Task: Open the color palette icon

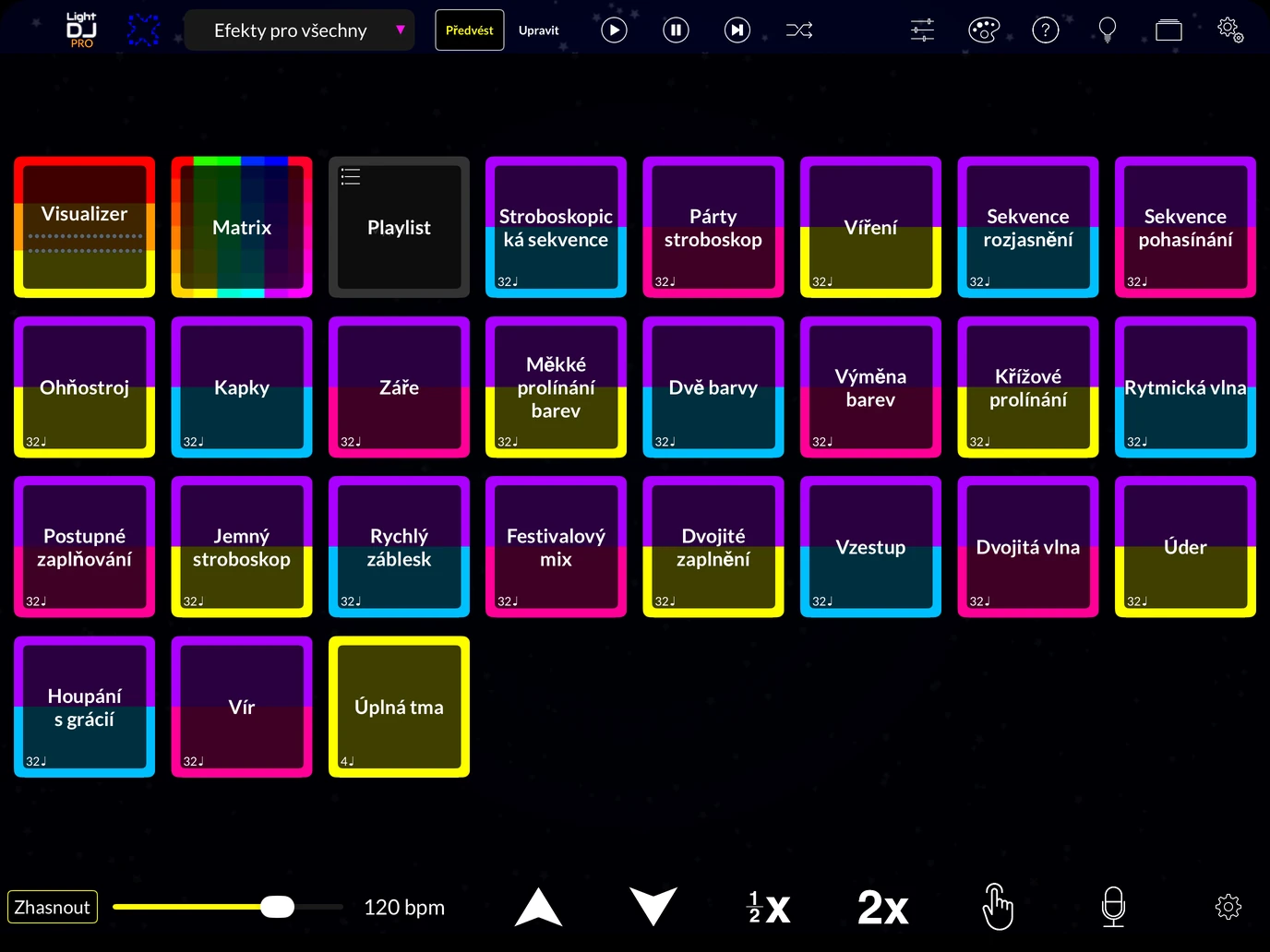Action: (984, 30)
